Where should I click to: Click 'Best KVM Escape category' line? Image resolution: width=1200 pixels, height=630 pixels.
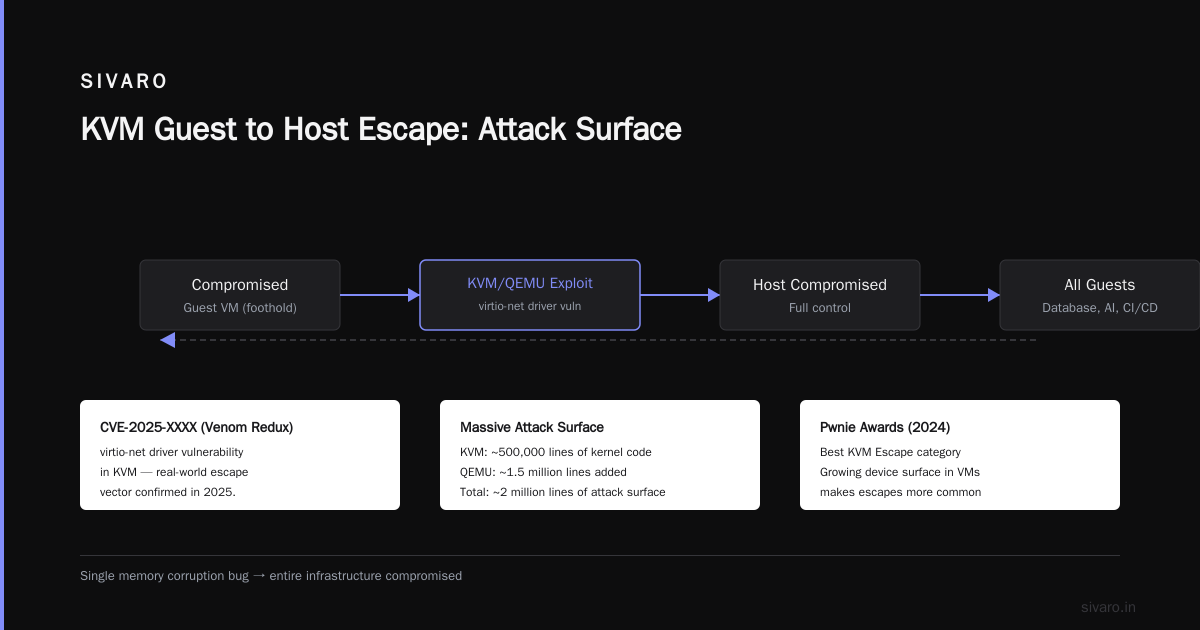[x=890, y=452]
